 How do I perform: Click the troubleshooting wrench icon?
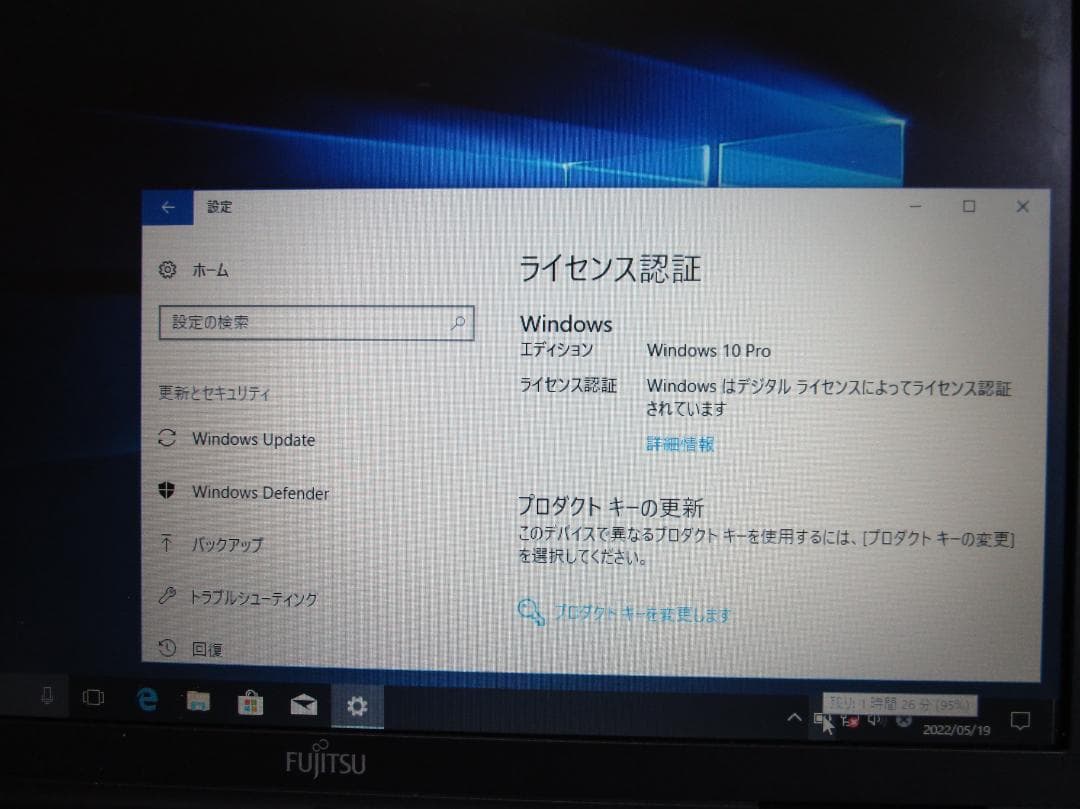[x=167, y=596]
